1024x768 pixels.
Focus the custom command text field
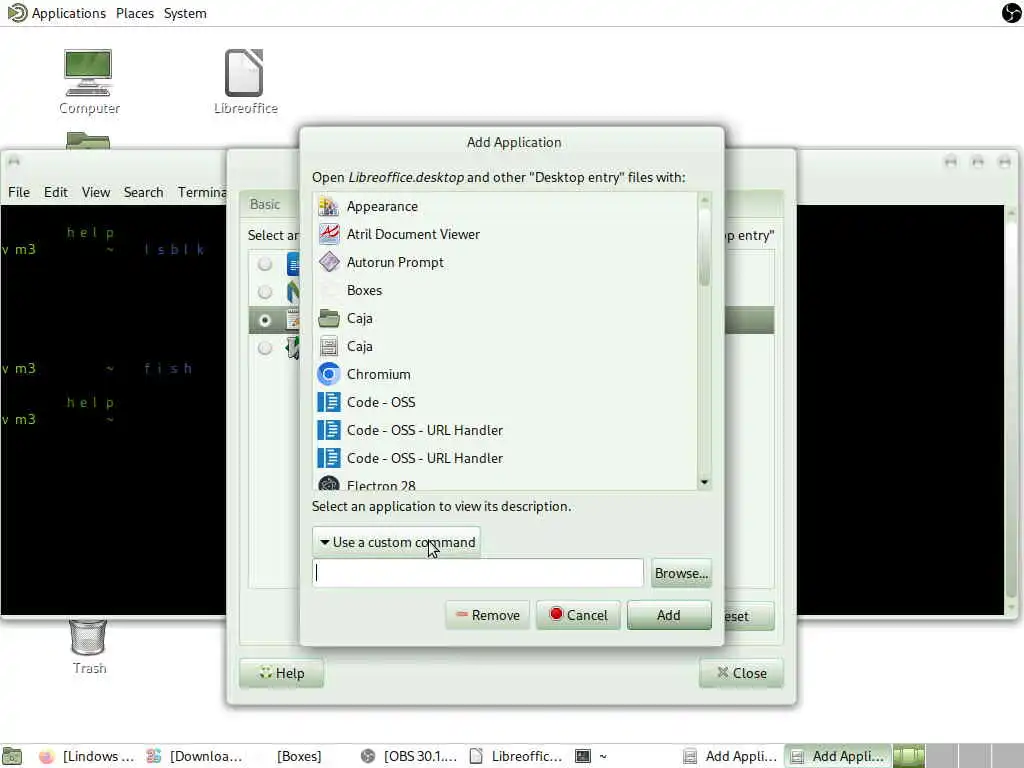pyautogui.click(x=478, y=573)
